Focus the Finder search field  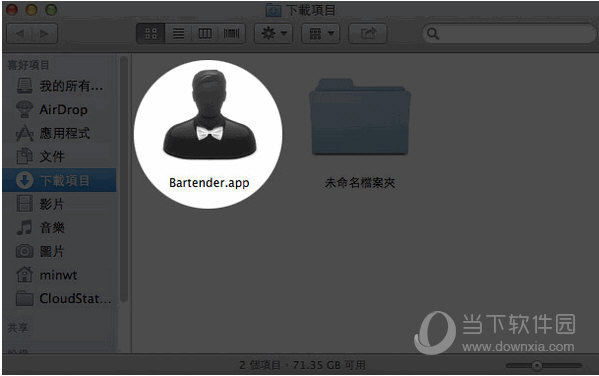point(510,34)
